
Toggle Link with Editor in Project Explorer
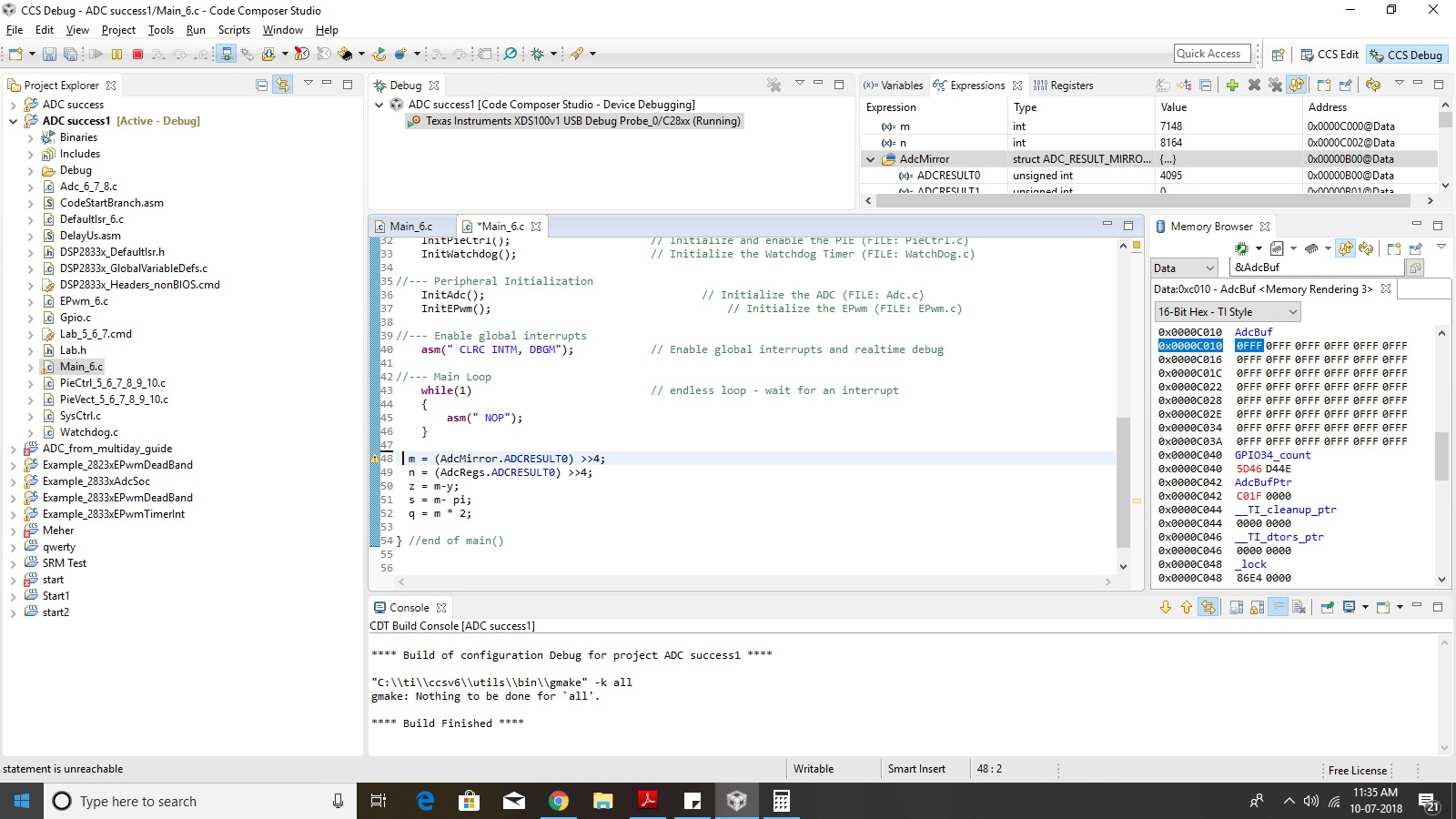click(284, 85)
